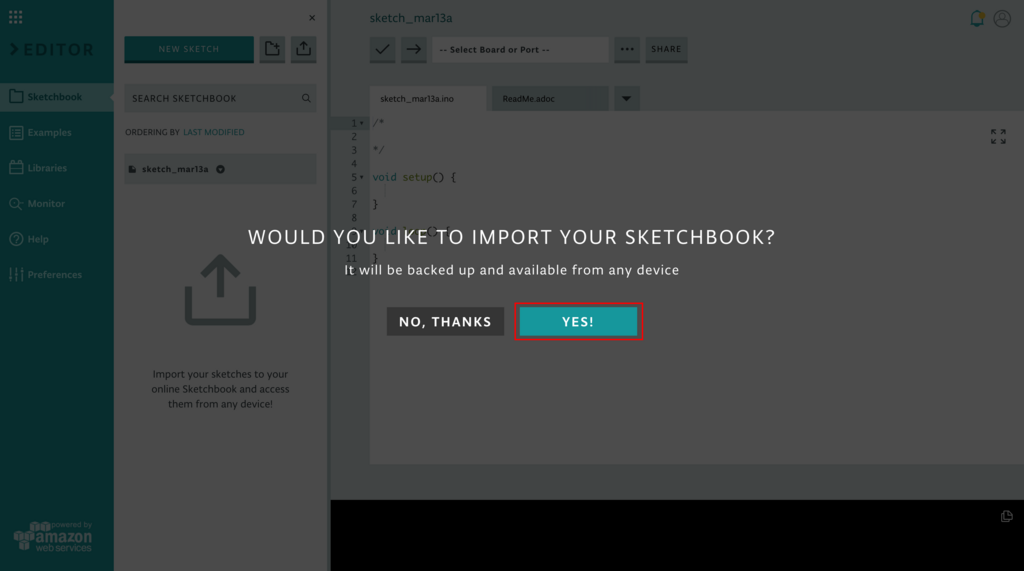Open the three-dots more options button

point(627,49)
